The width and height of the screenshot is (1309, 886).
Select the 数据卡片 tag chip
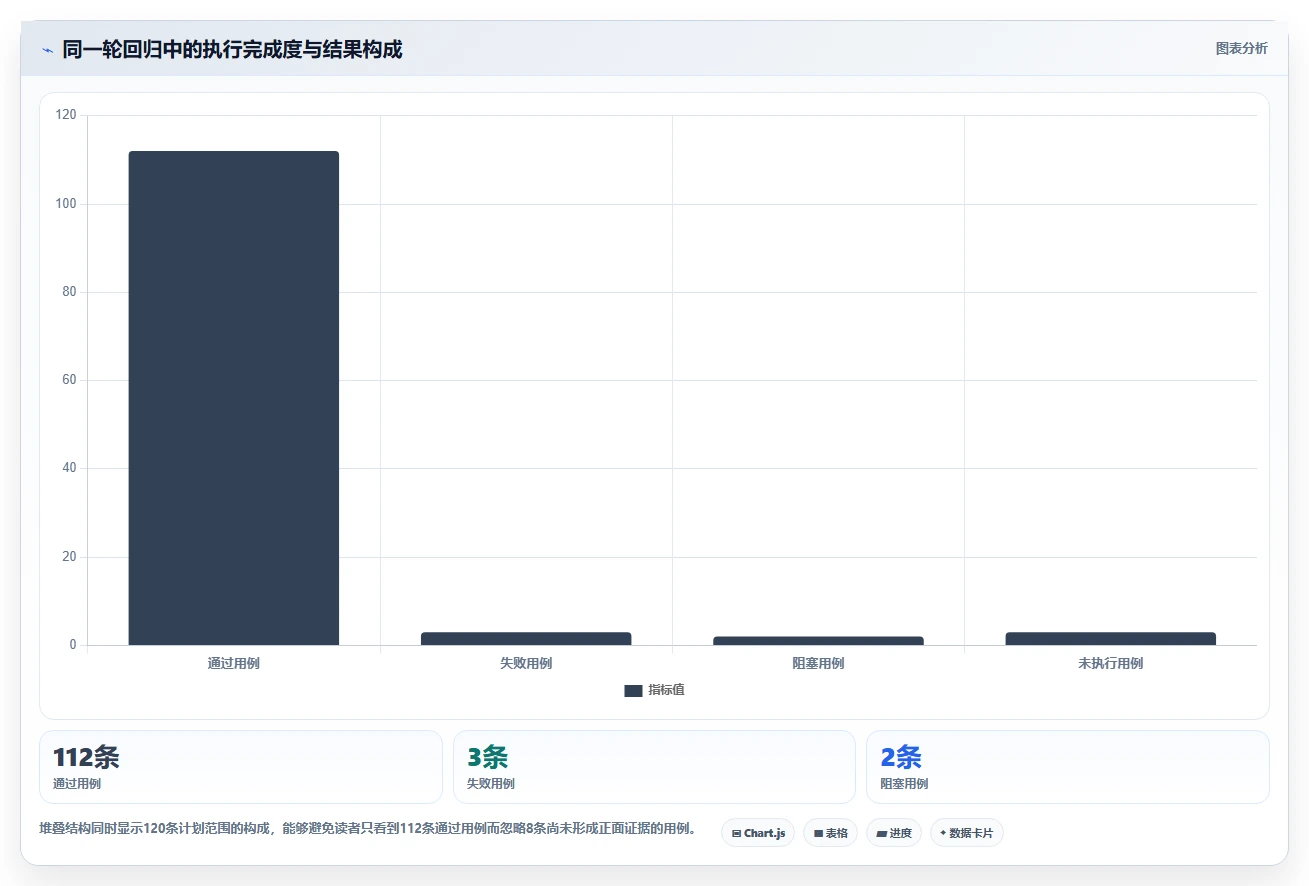tap(967, 833)
